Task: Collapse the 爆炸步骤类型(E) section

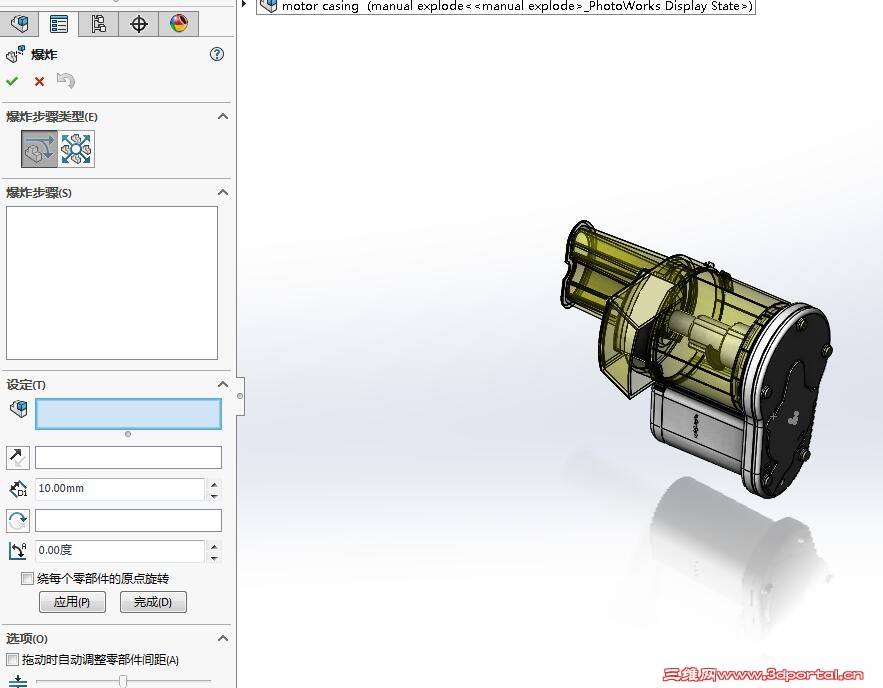Action: click(223, 117)
